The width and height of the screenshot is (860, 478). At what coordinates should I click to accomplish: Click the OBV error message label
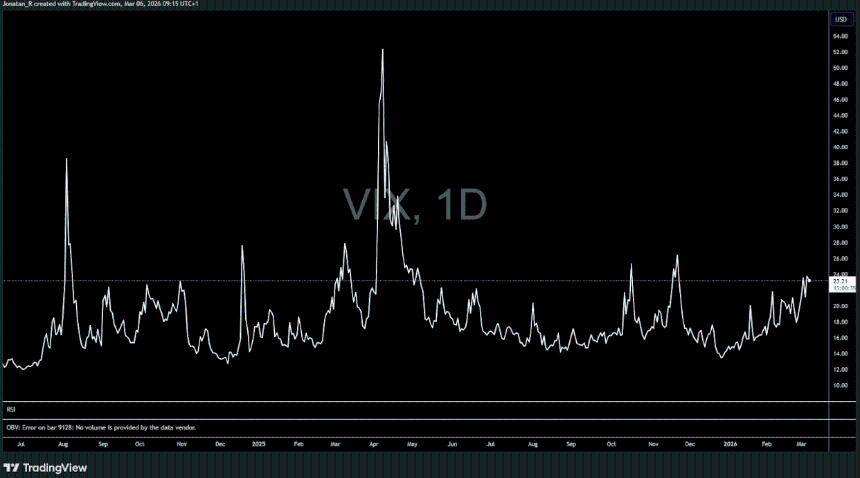pyautogui.click(x=100, y=427)
